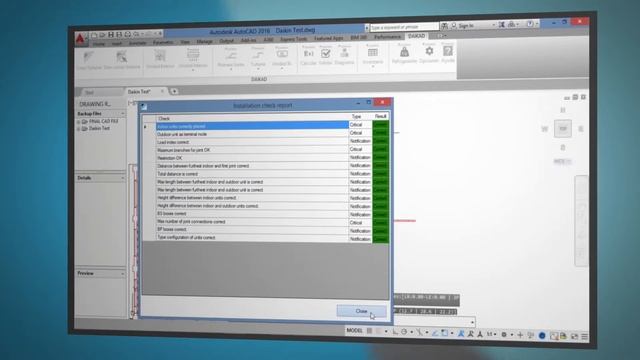Collapse the Backup Files panel section
640x360 pixels.
[x=122, y=113]
